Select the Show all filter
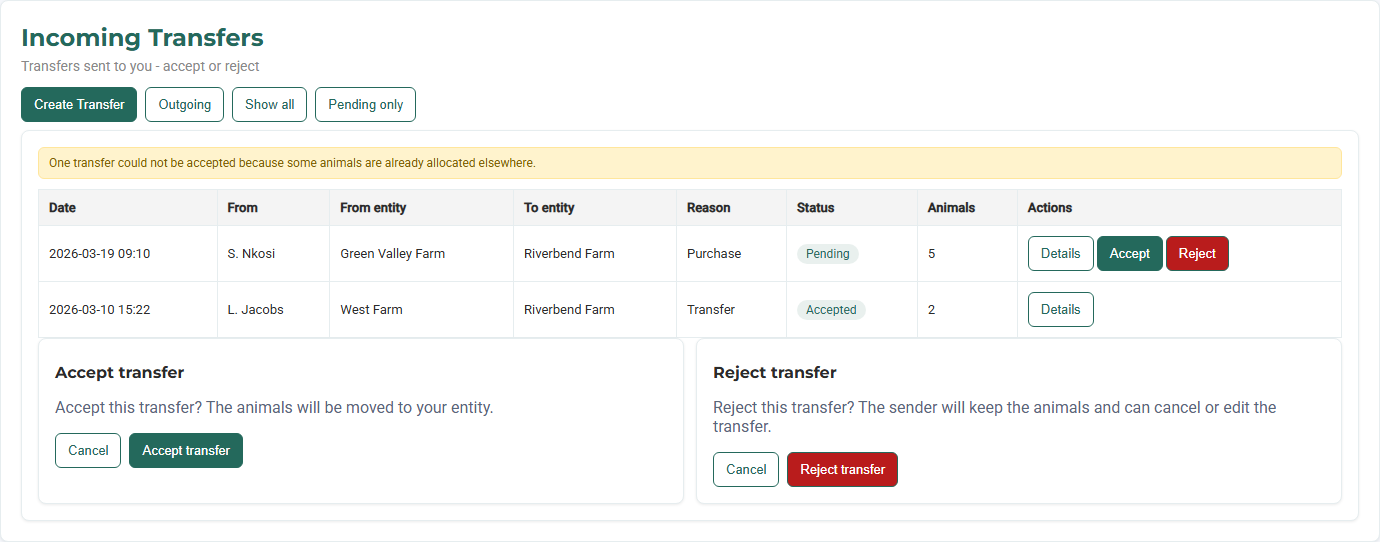Viewport: 1380px width, 542px height. 269,104
